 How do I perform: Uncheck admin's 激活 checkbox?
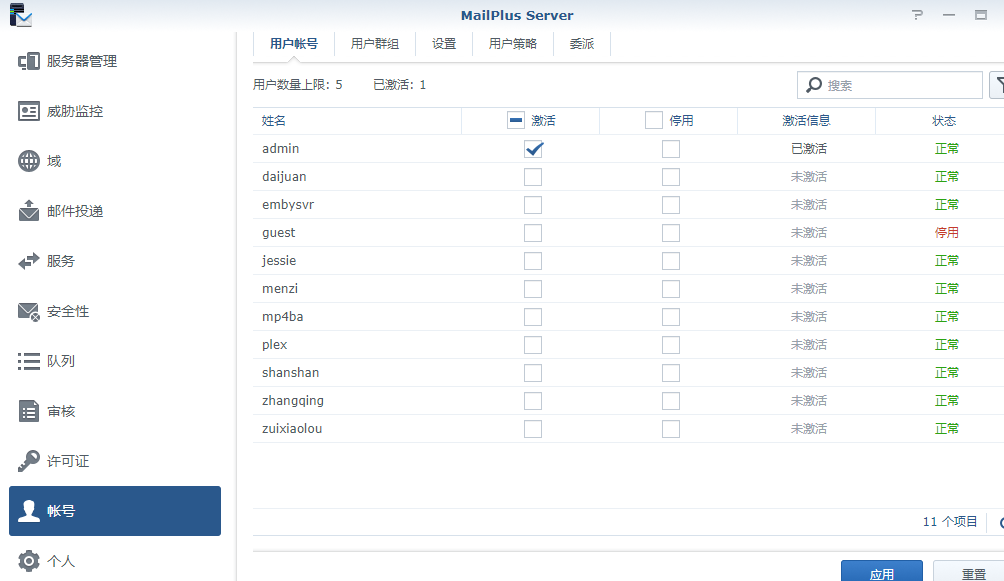click(533, 148)
